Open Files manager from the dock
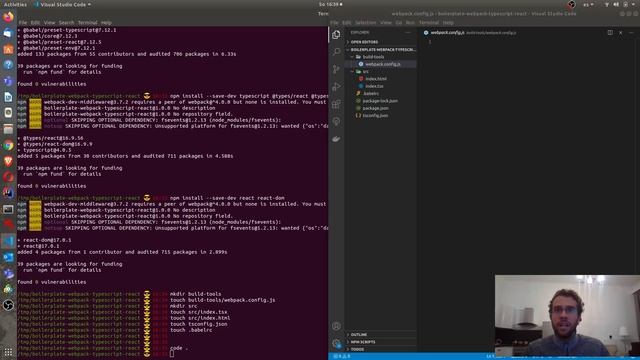Viewport: 640px width, 360px height. pos(8,129)
